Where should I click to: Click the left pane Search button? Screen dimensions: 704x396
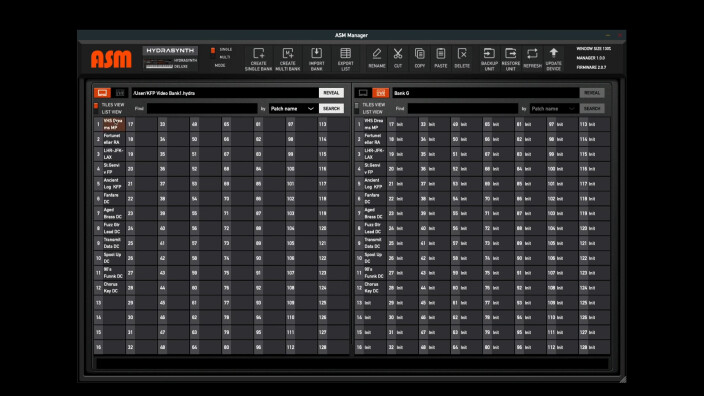point(331,109)
